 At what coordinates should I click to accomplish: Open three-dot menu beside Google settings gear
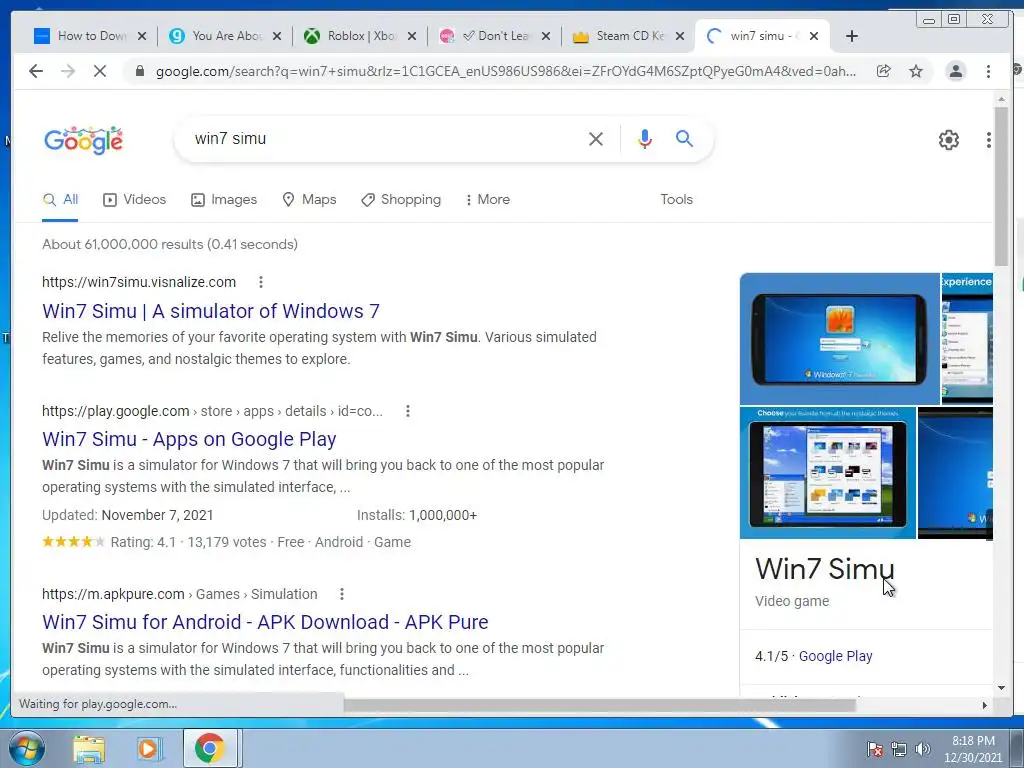(x=989, y=140)
